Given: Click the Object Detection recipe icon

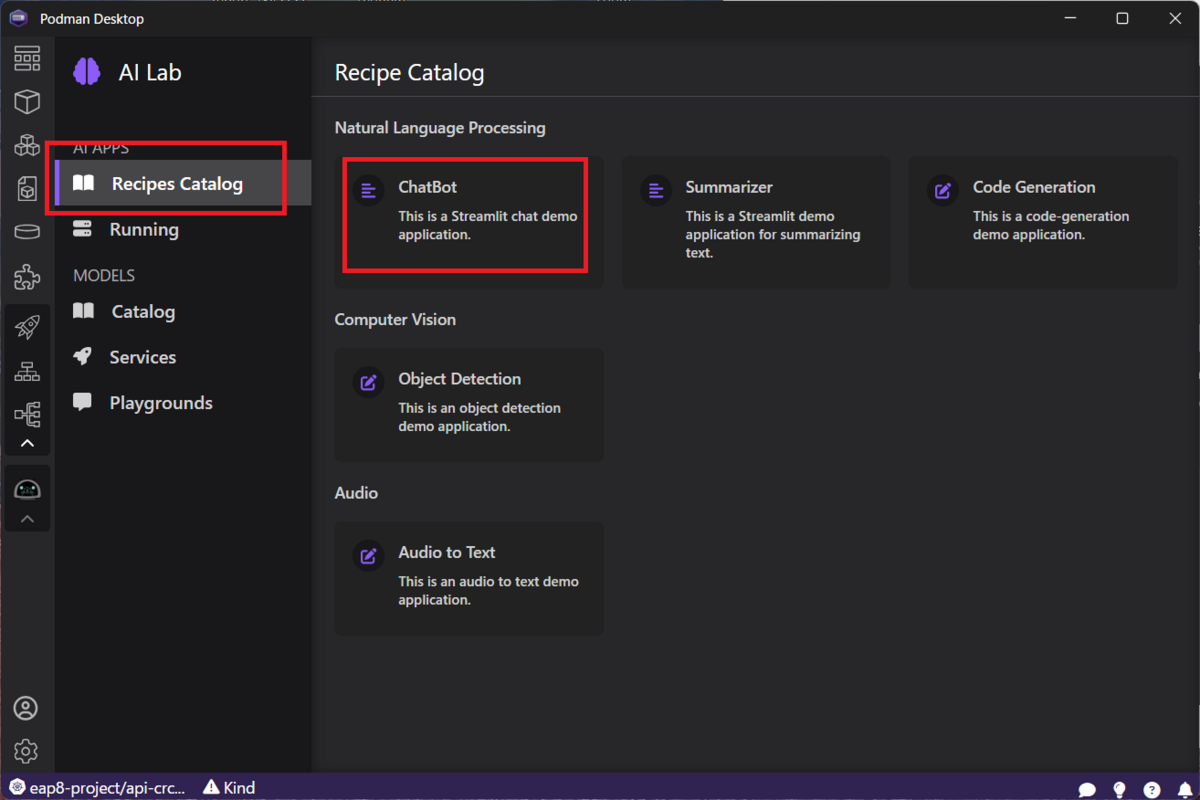Looking at the screenshot, I should pos(368,382).
